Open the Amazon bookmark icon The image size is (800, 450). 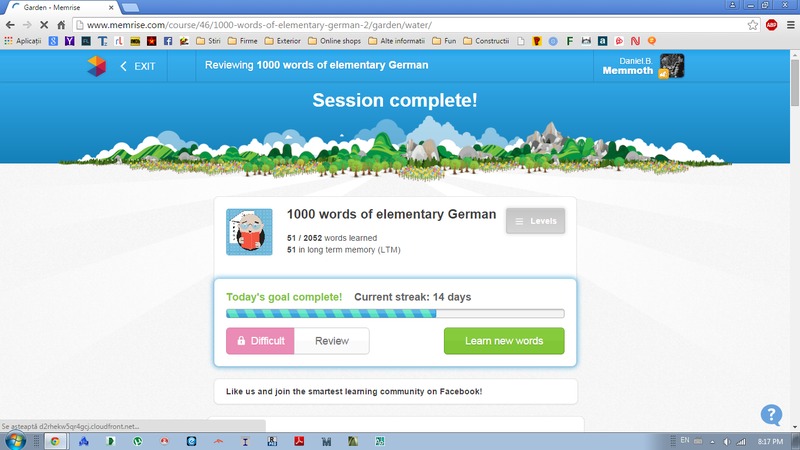tap(603, 41)
